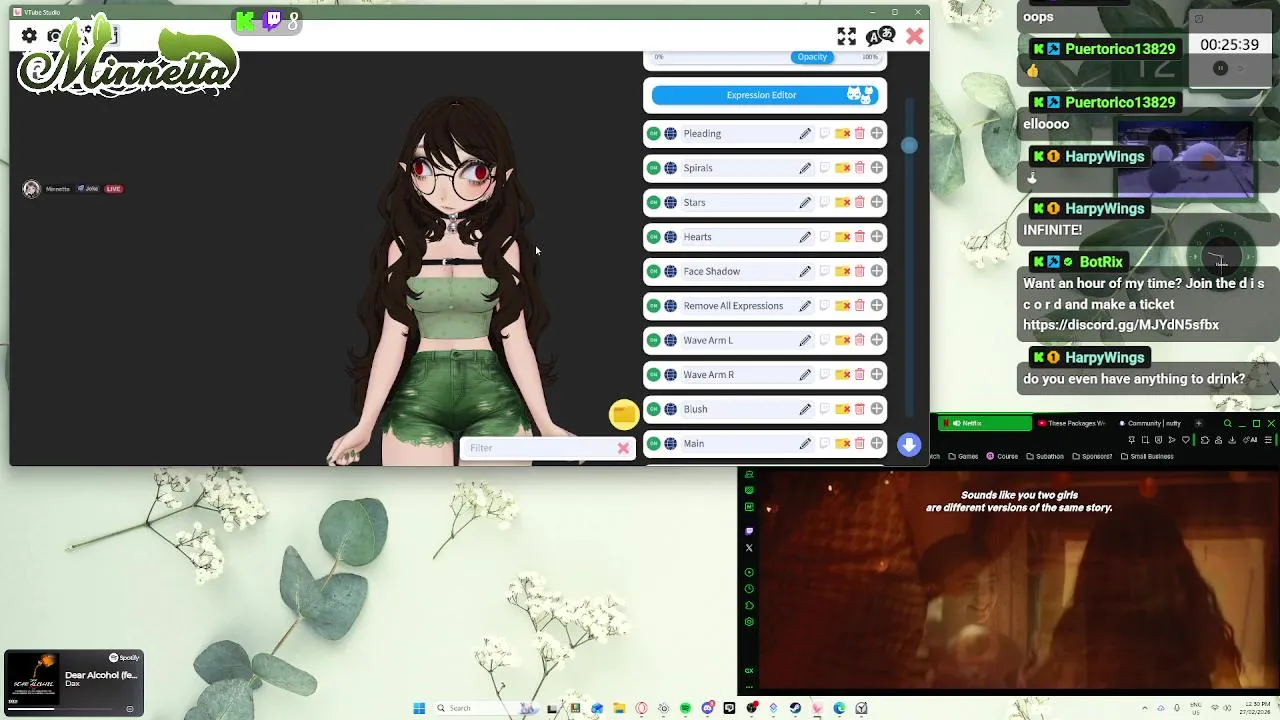Expand the Main hotkey with plus icon
The width and height of the screenshot is (1280, 720).
click(x=877, y=443)
